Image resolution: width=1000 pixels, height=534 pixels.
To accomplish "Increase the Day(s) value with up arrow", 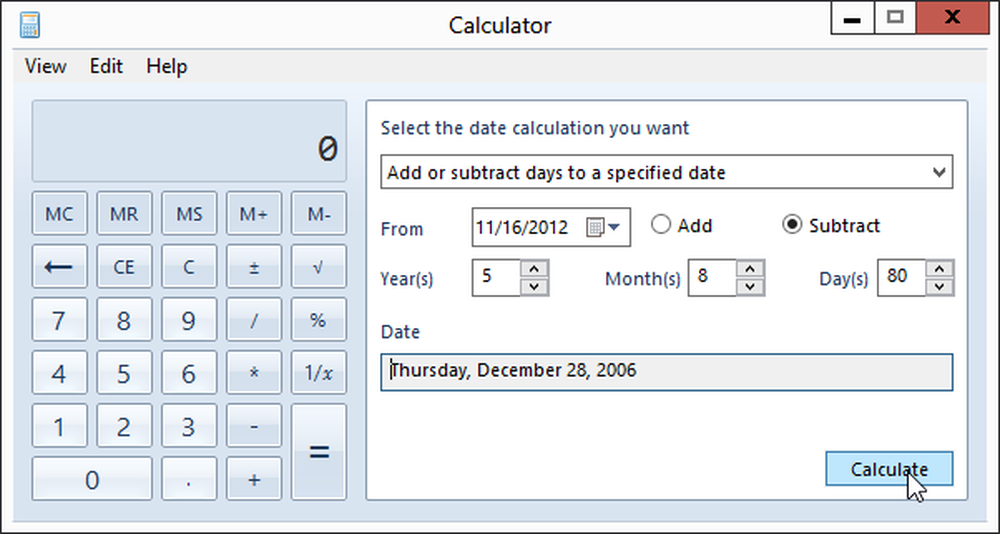I will (x=939, y=269).
